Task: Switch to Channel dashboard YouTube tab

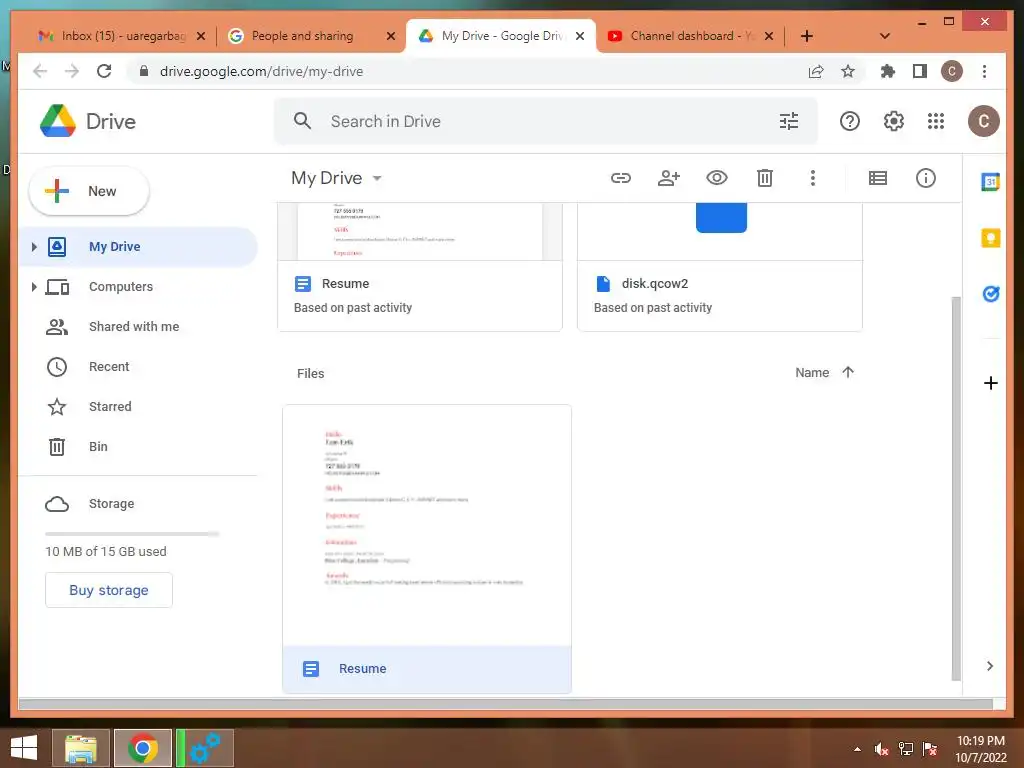Action: click(690, 36)
